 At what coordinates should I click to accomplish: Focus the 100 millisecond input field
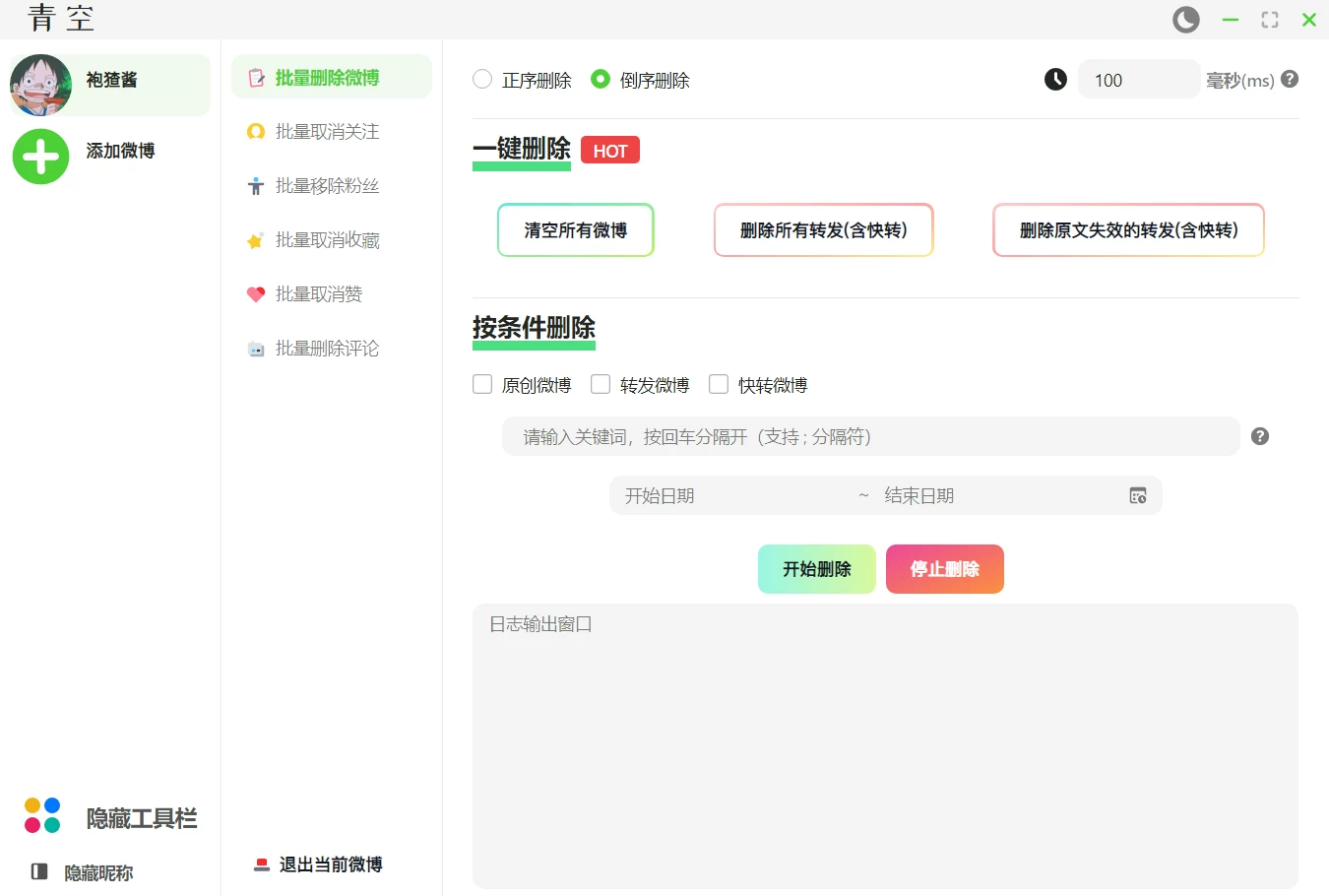pyautogui.click(x=1139, y=80)
